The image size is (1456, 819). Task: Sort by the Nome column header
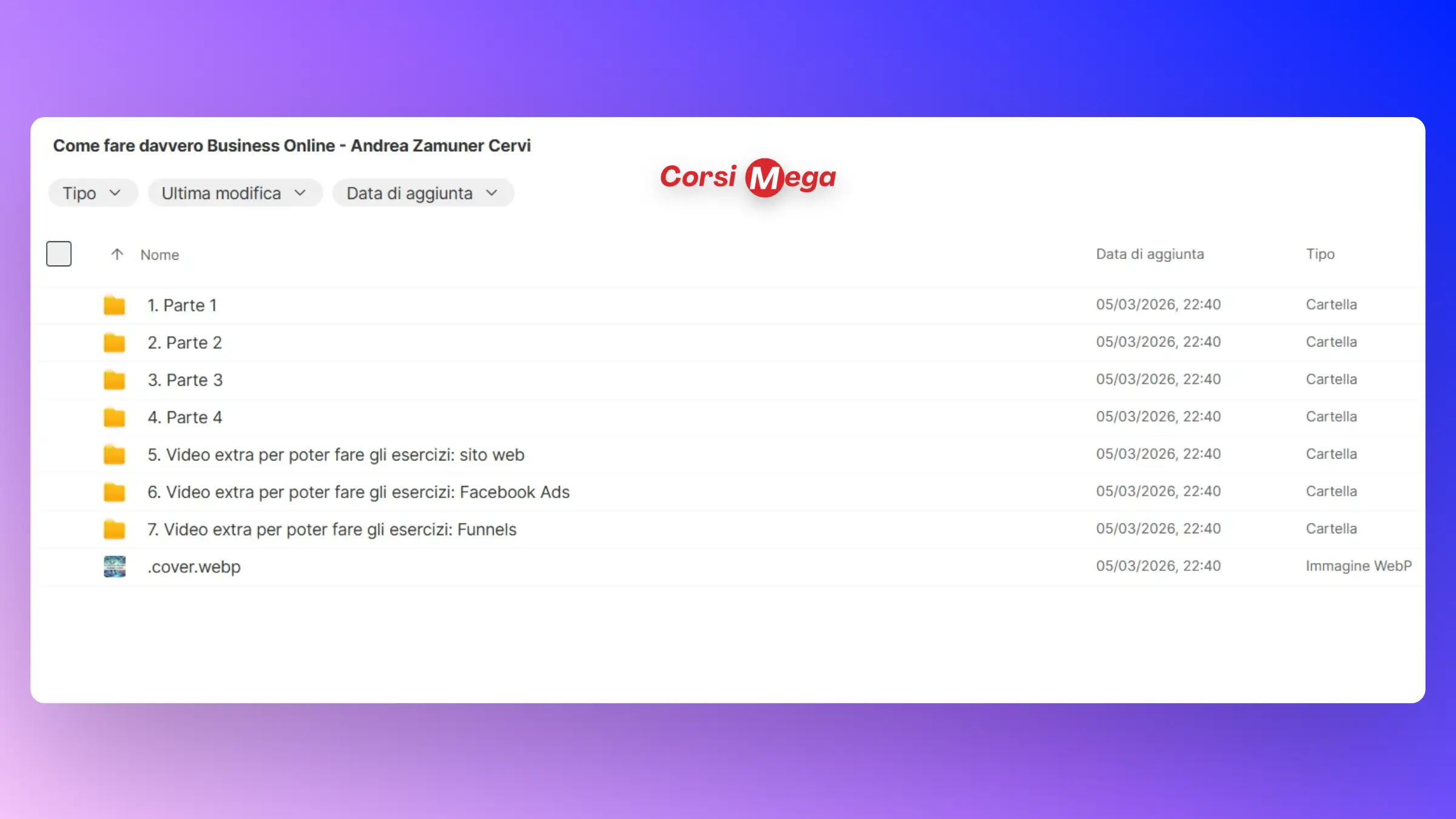pyautogui.click(x=160, y=255)
